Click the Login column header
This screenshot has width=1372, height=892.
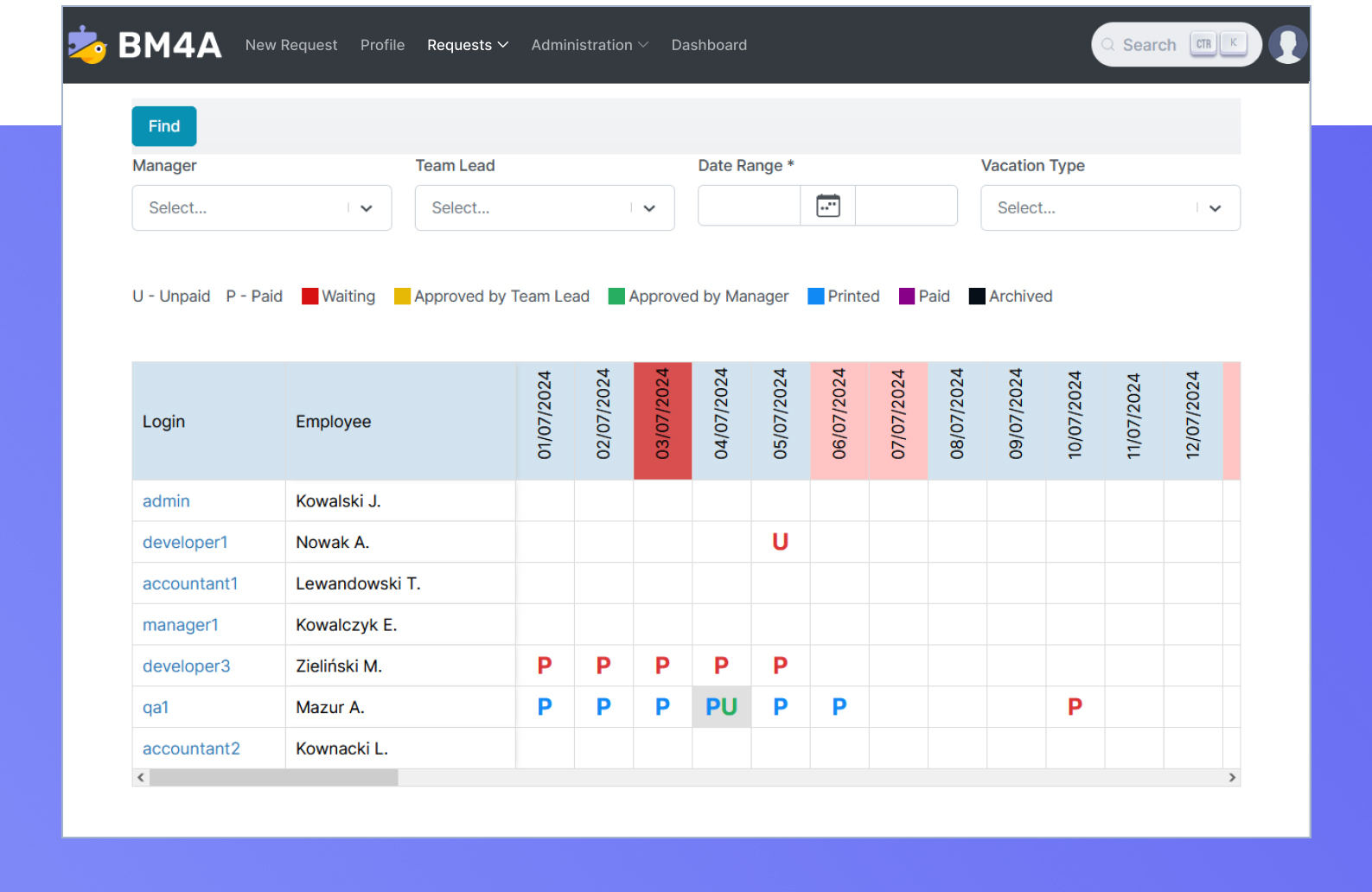(x=208, y=421)
